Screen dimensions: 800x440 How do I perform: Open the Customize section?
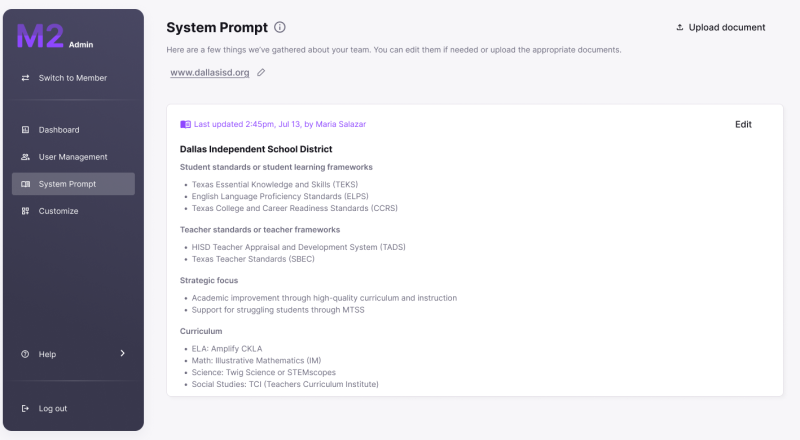coord(58,211)
